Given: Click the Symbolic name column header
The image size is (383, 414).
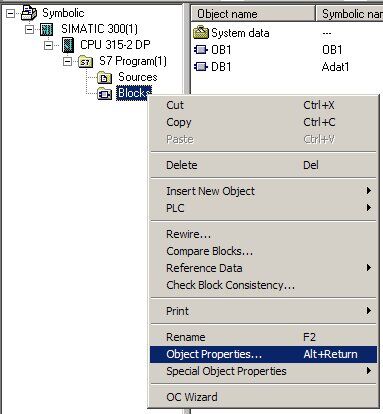Looking at the screenshot, I should point(350,14).
